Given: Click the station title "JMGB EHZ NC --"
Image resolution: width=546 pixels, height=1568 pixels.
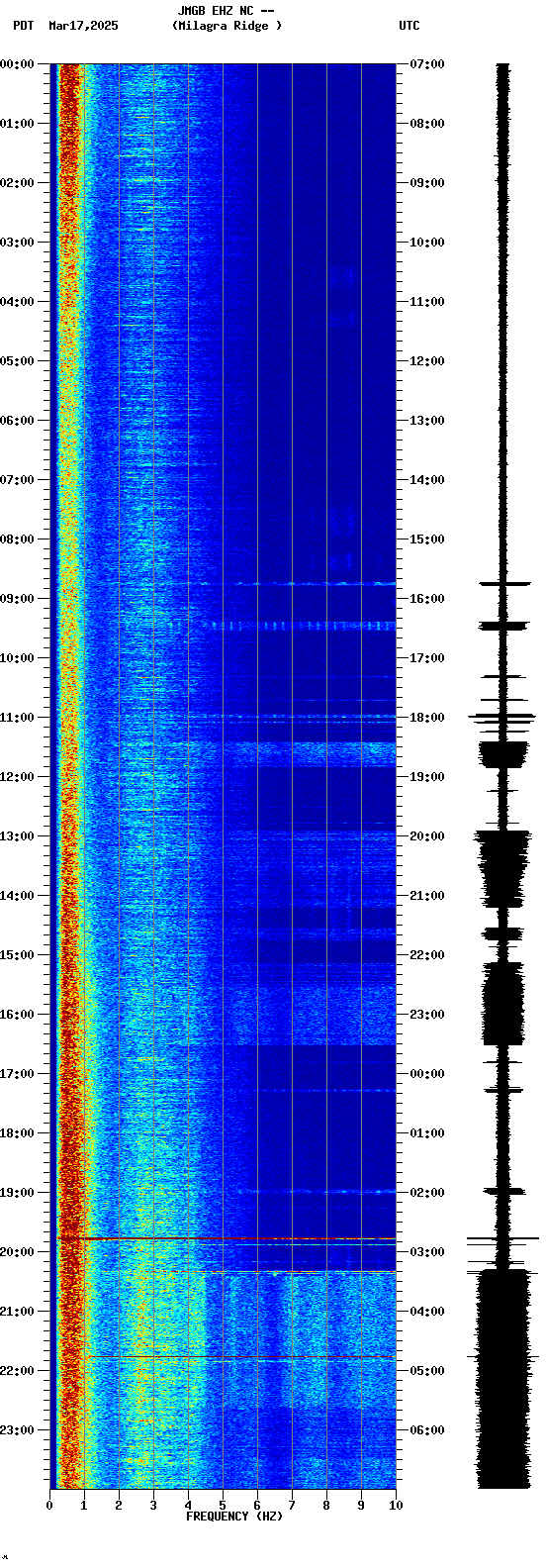Looking at the screenshot, I should click(x=226, y=11).
